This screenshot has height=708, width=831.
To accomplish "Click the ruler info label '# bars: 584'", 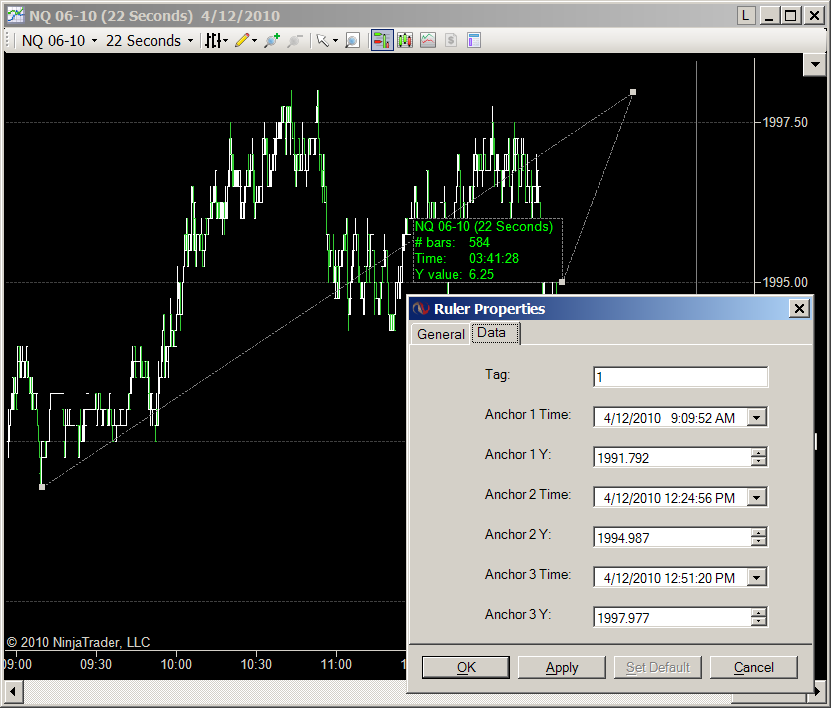I will pos(452,243).
